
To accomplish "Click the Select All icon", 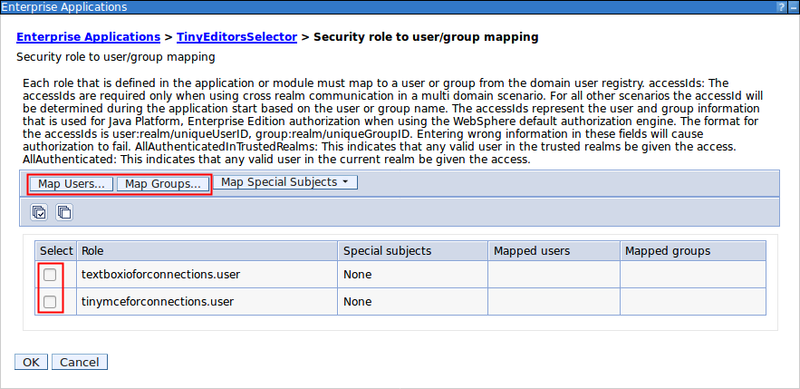I will tap(39, 212).
